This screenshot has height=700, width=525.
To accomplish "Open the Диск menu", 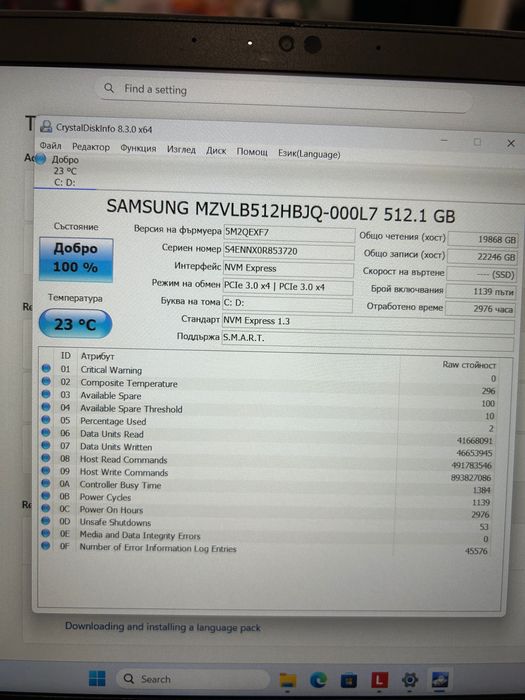I will (x=216, y=151).
